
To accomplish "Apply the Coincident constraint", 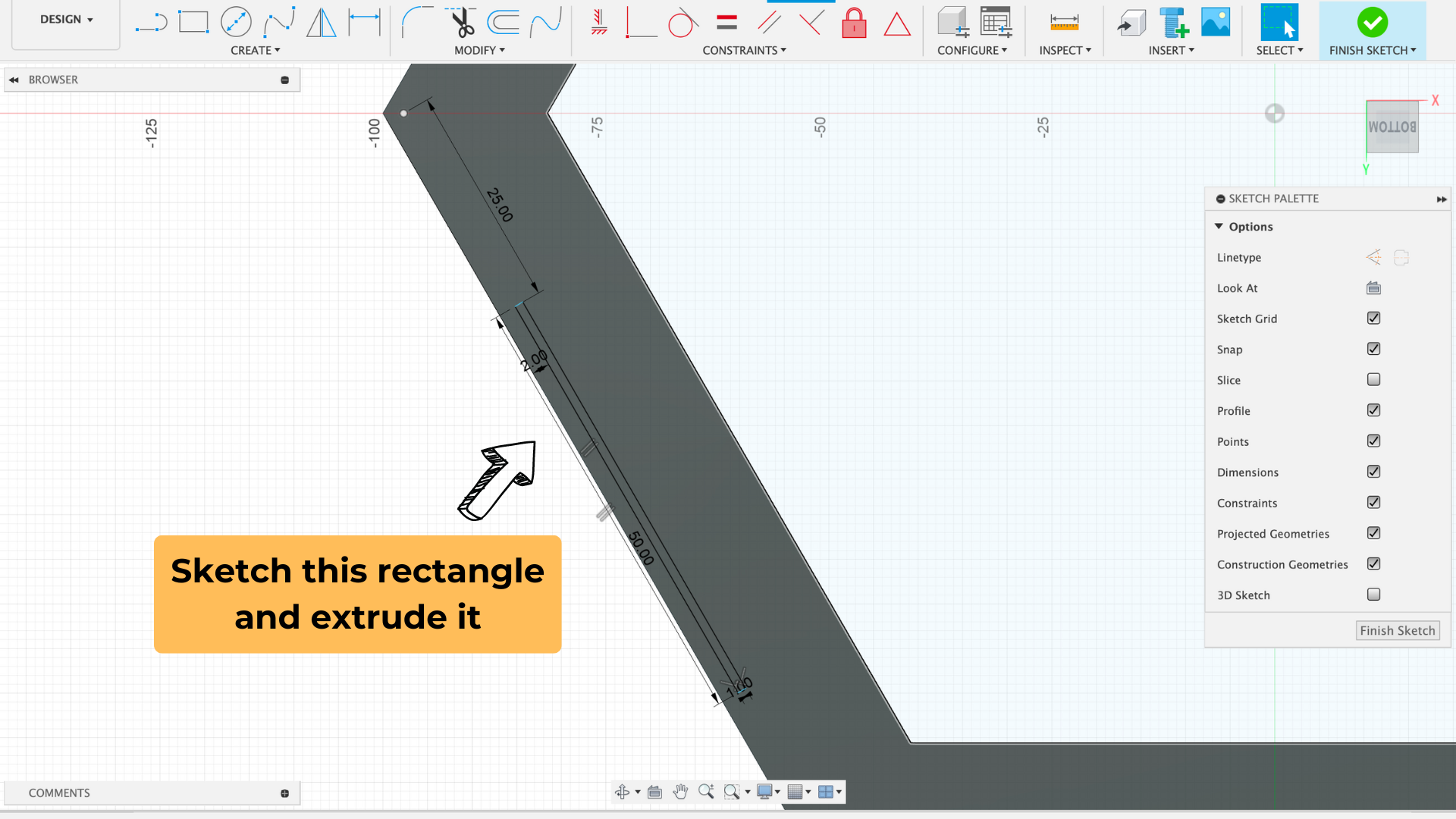I will pyautogui.click(x=641, y=23).
